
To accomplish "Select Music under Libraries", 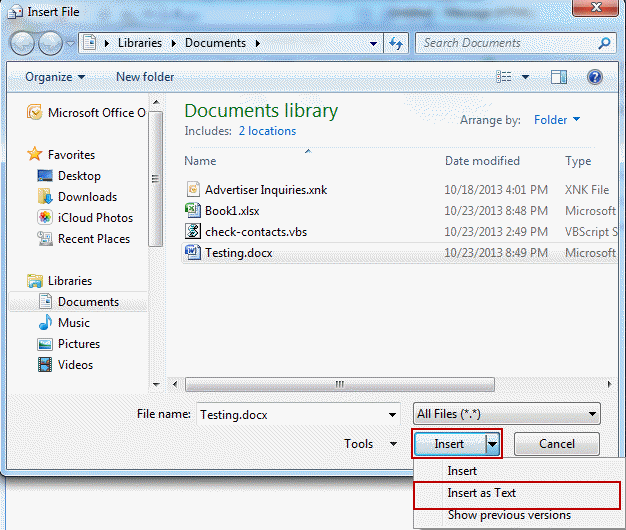I will pos(73,323).
